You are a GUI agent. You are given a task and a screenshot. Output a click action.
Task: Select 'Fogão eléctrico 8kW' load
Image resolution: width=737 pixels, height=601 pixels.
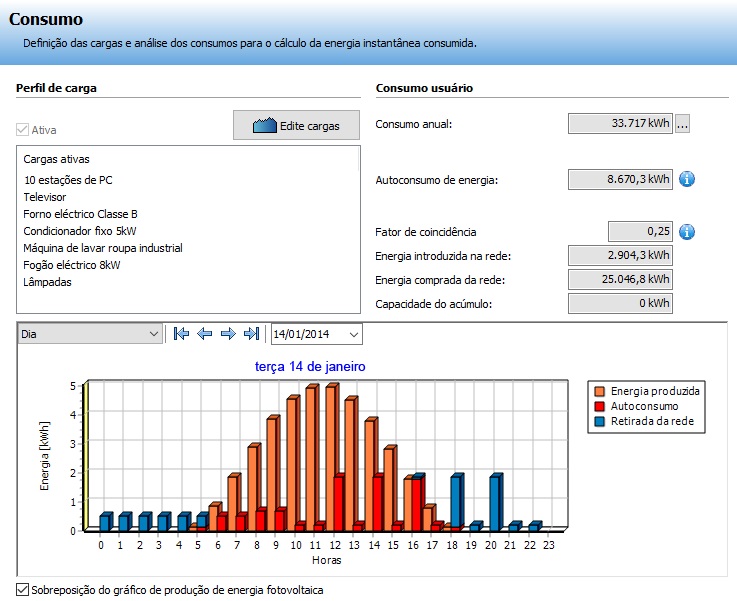pyautogui.click(x=72, y=265)
